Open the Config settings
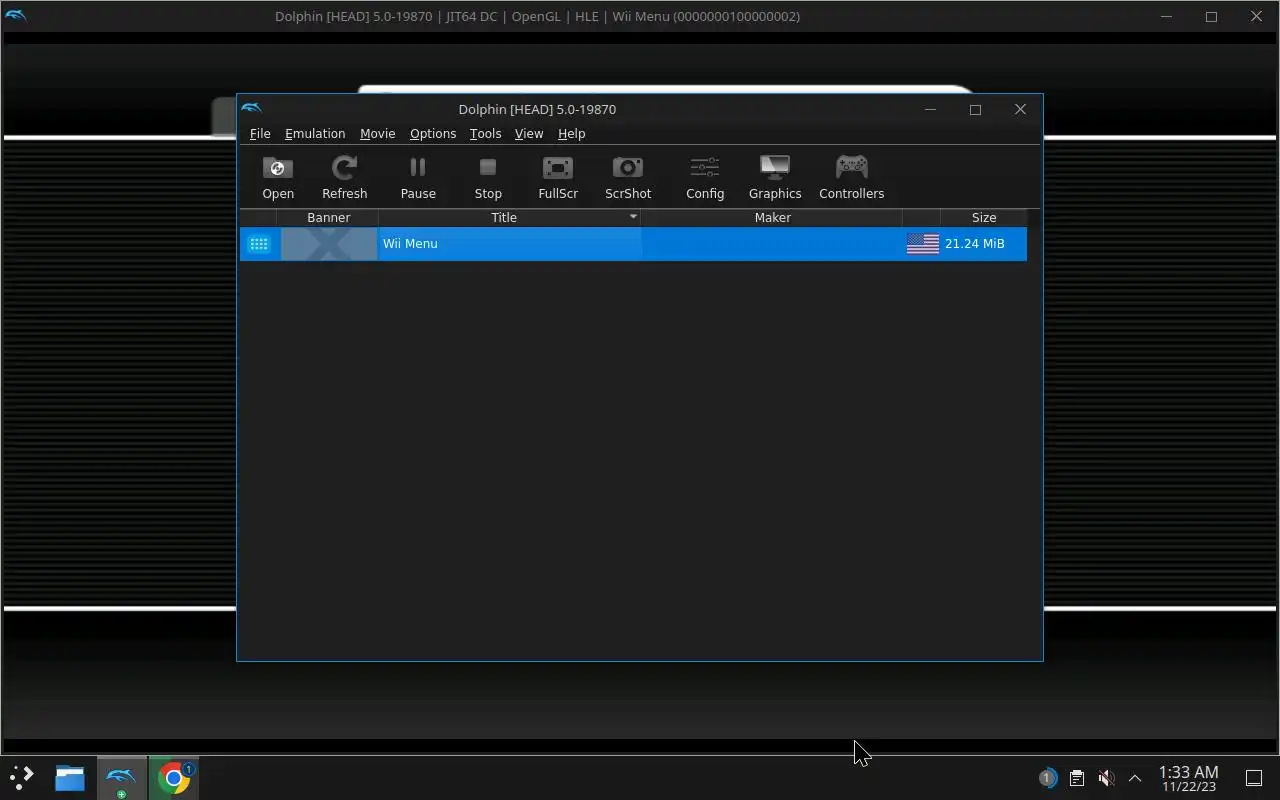Image resolution: width=1280 pixels, height=800 pixels. [x=705, y=178]
